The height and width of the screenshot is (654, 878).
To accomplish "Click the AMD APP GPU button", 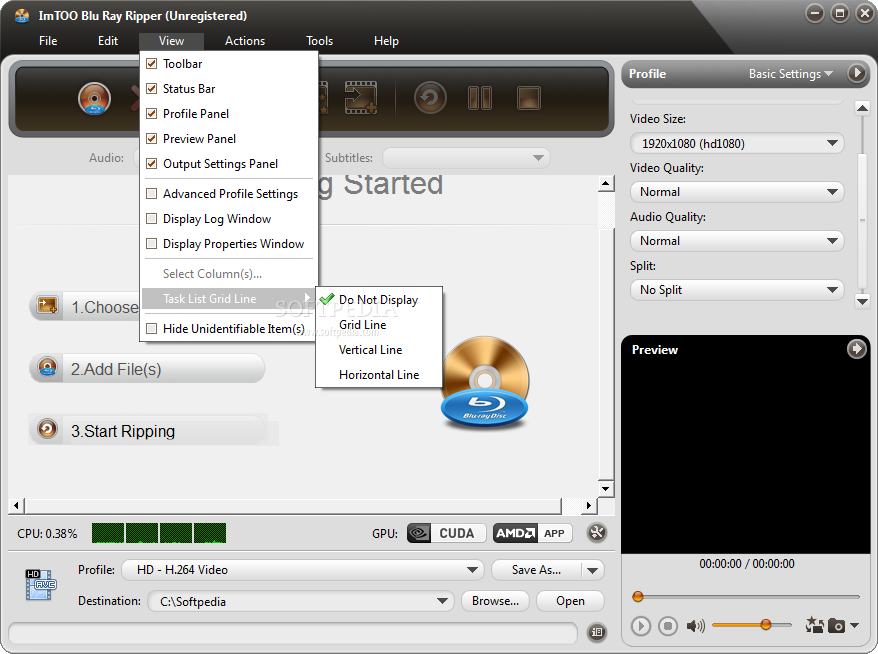I will coord(533,533).
